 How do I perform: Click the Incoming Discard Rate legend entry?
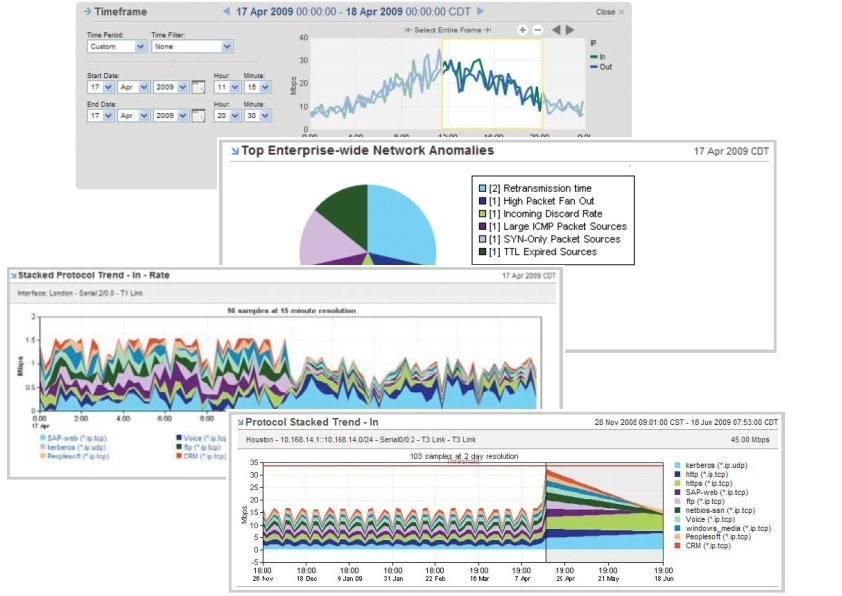click(x=540, y=214)
